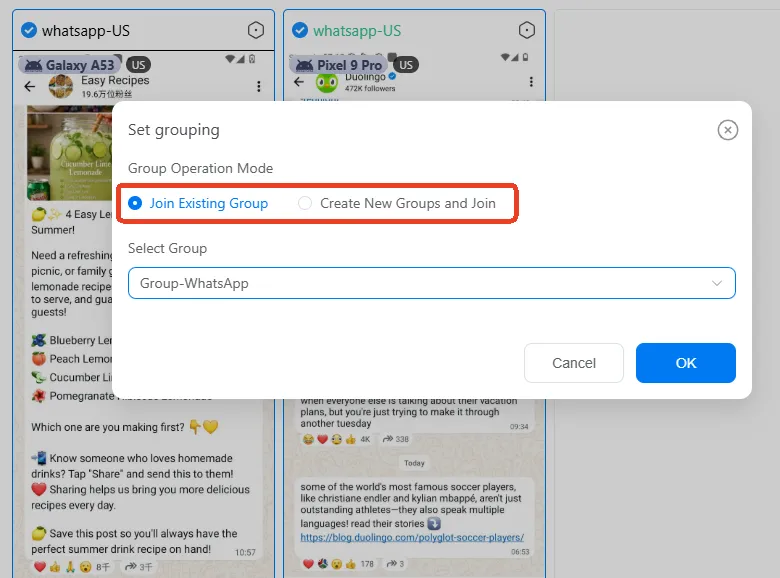Click the Galaxy A53 device label
This screenshot has height=578, width=780.
70,65
